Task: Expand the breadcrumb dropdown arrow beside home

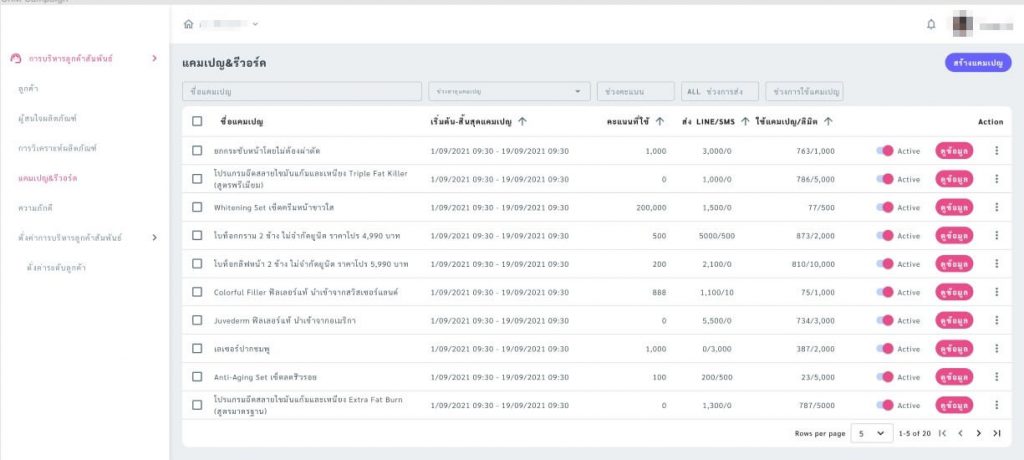Action: [255, 24]
